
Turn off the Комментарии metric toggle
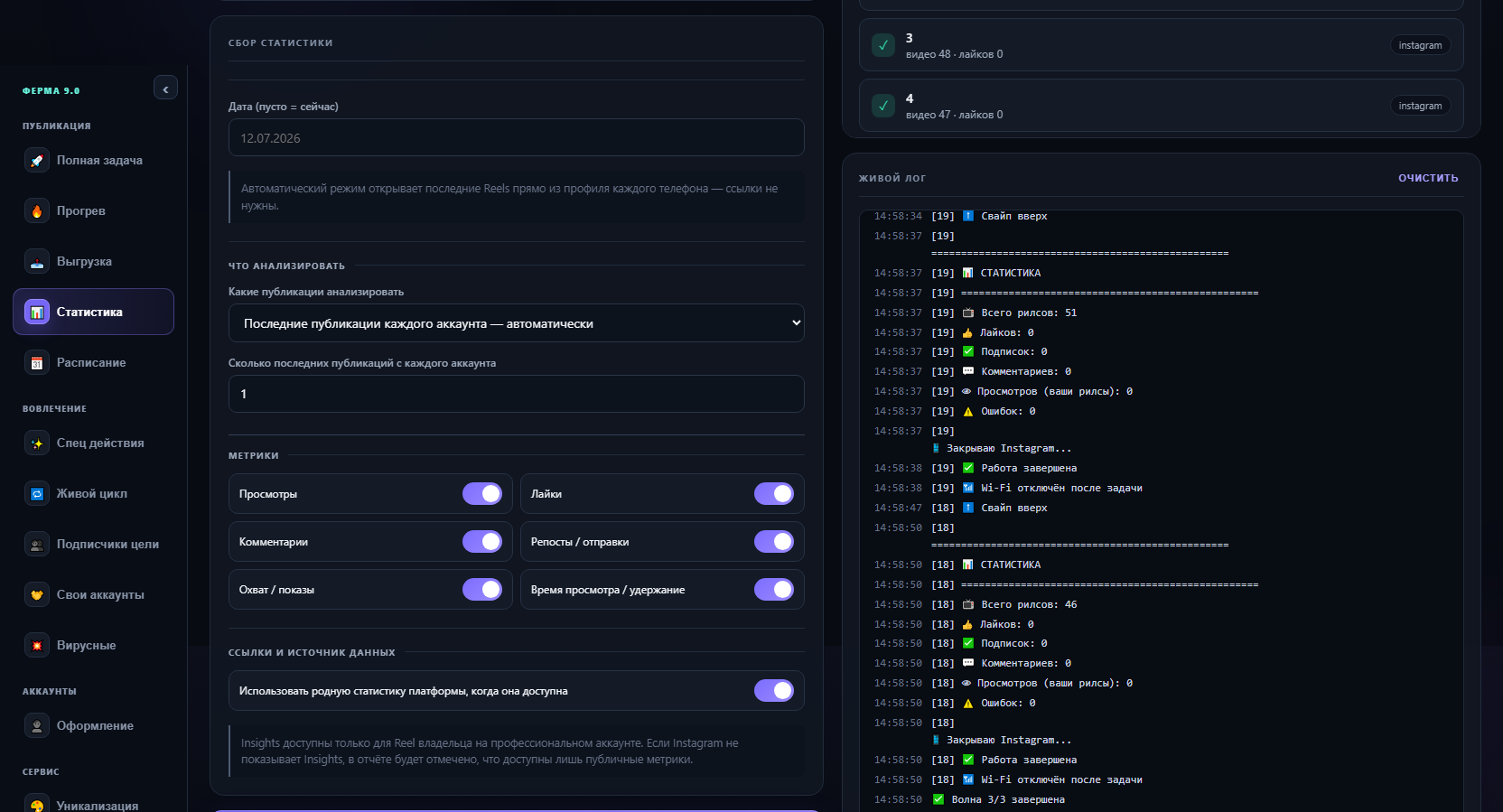coord(482,542)
